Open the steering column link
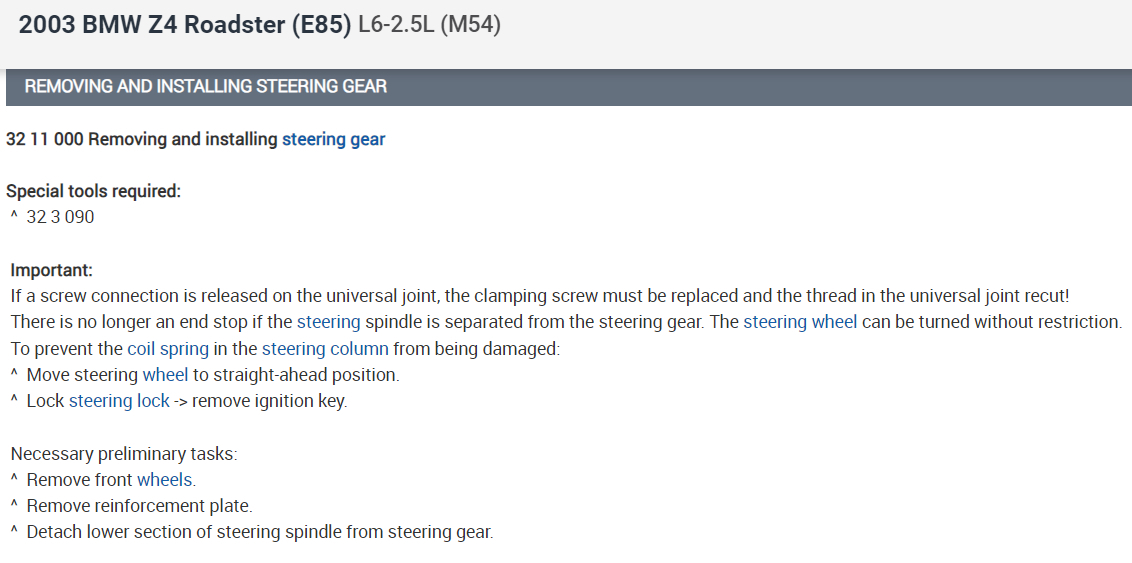The image size is (1132, 563). [326, 349]
